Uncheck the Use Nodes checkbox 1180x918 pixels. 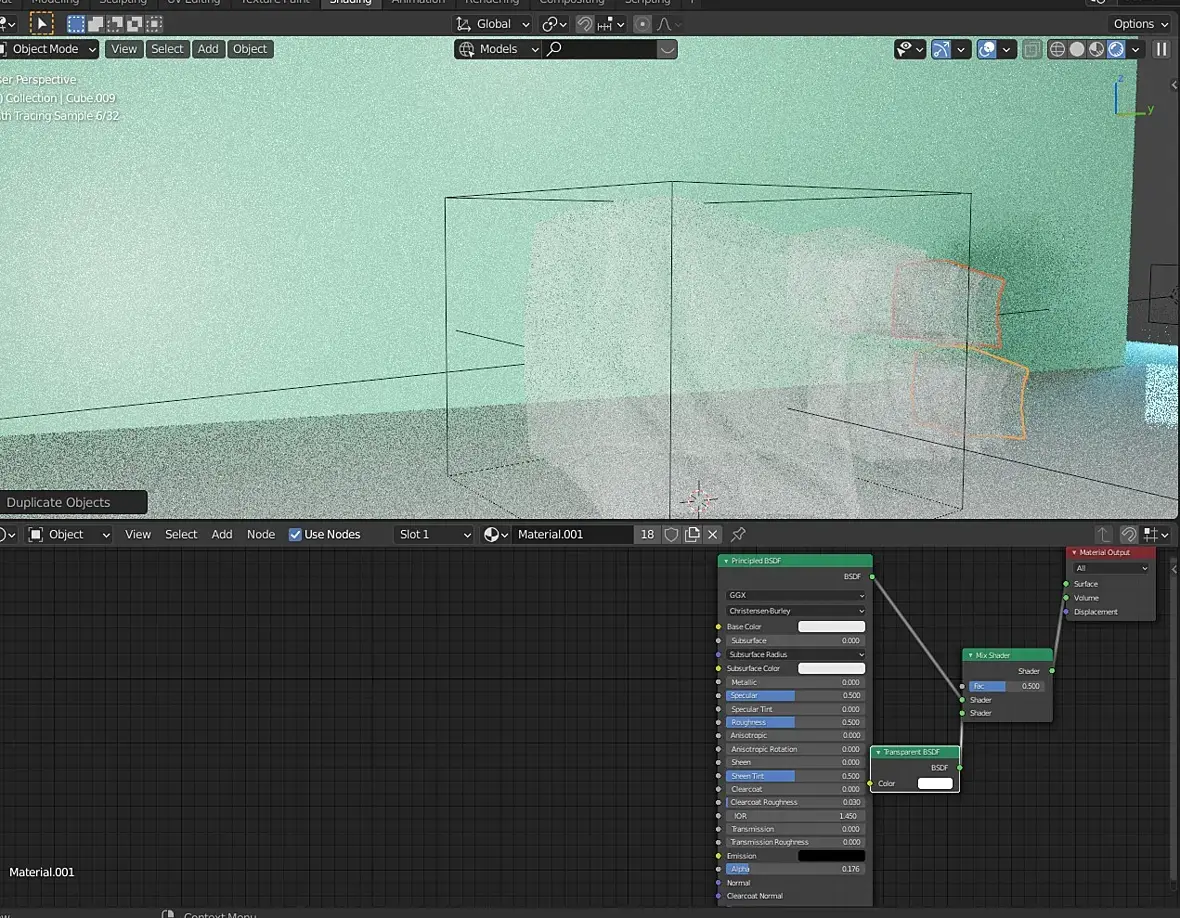click(x=295, y=535)
